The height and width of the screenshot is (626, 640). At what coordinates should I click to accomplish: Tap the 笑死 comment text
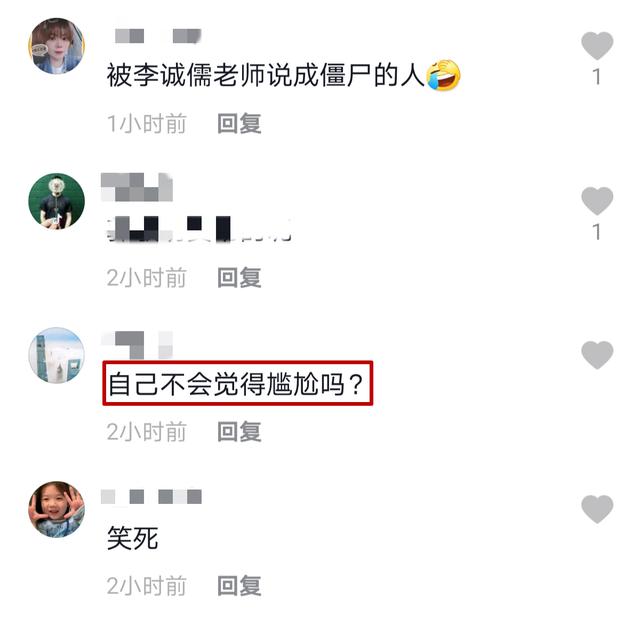[132, 538]
